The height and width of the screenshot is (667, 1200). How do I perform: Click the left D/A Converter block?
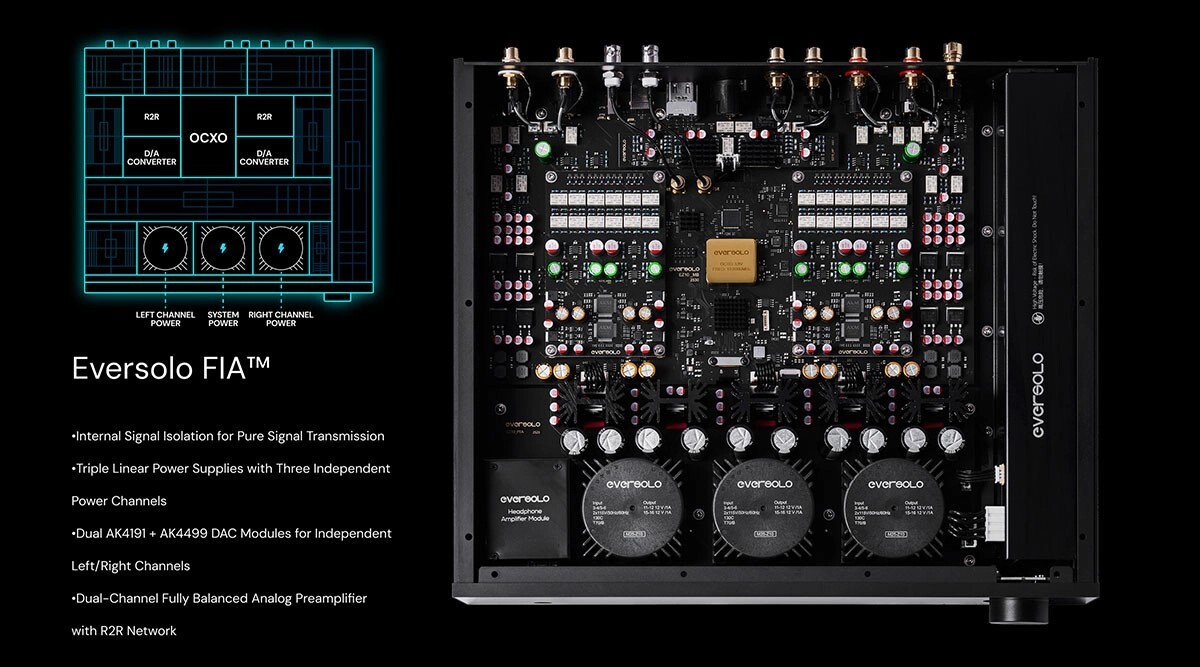coord(152,157)
